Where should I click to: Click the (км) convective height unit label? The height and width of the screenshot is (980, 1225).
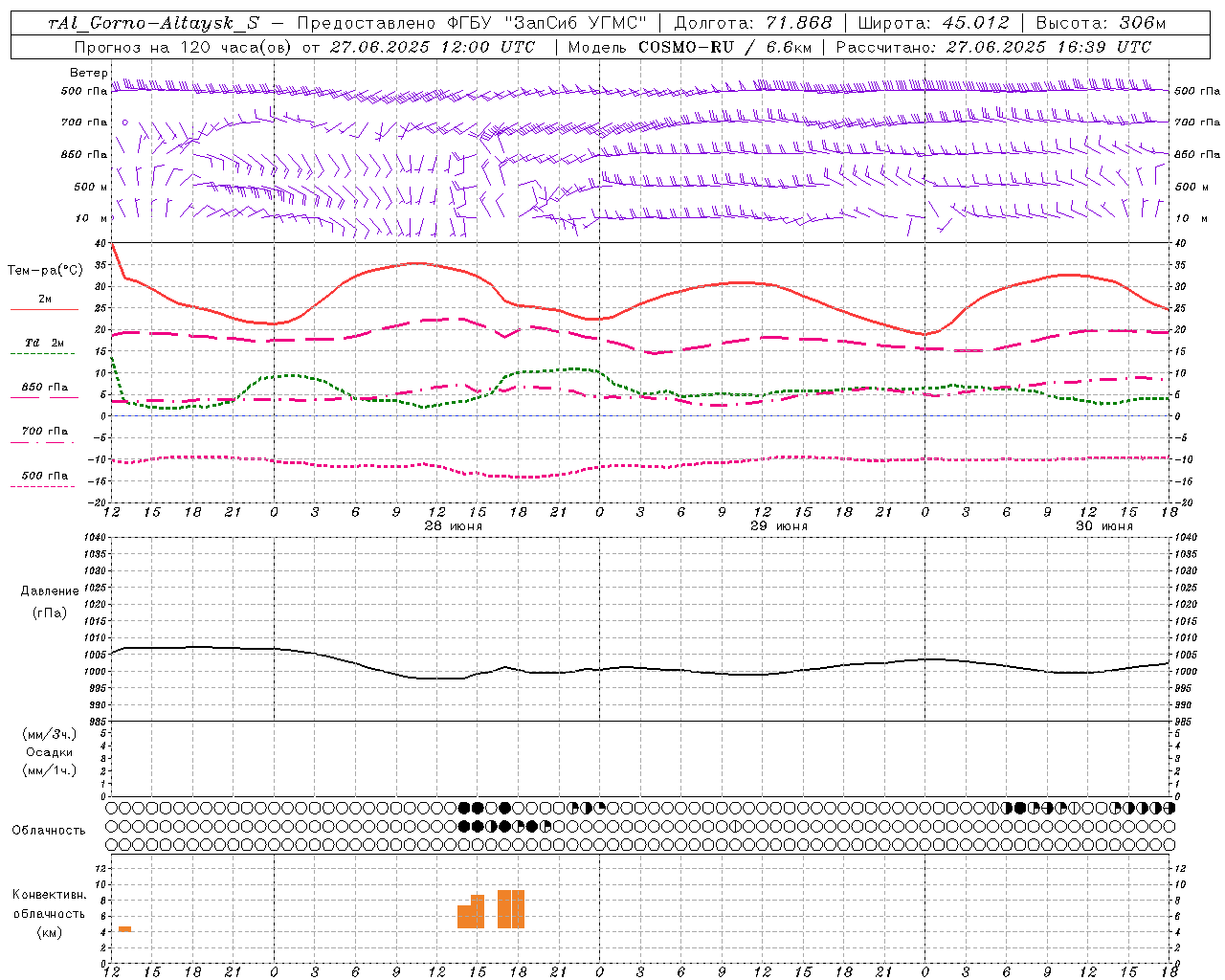(x=50, y=932)
